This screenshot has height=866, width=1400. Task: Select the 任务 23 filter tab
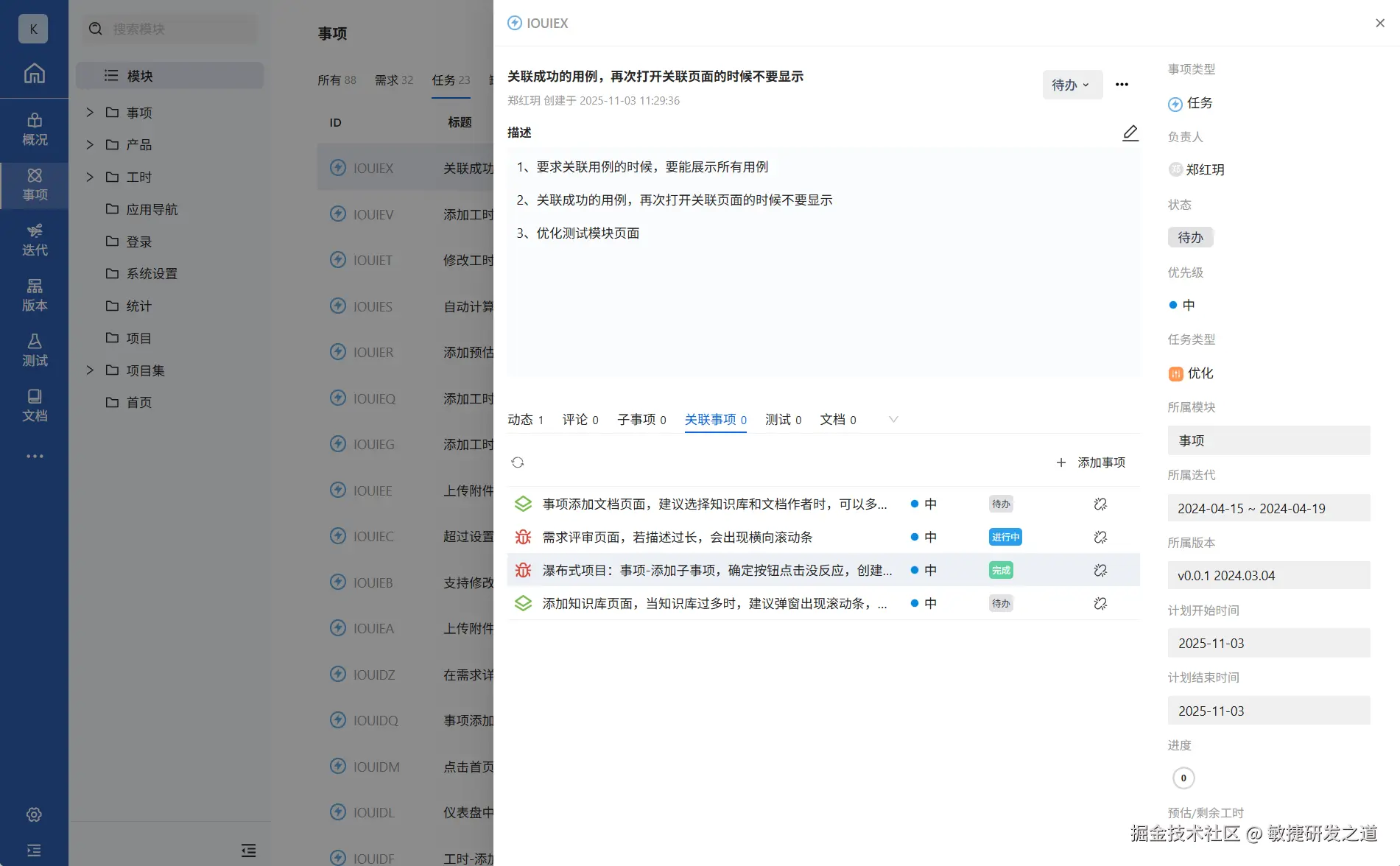pos(451,80)
